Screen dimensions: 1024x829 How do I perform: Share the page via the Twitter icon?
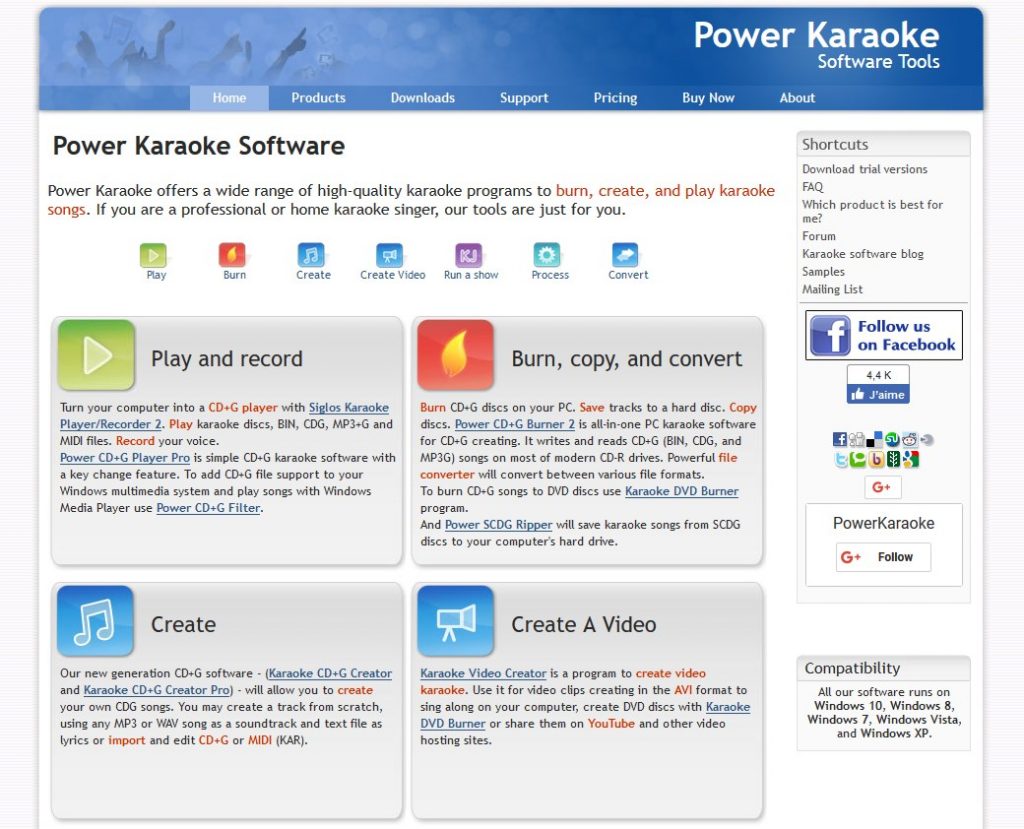coord(839,458)
